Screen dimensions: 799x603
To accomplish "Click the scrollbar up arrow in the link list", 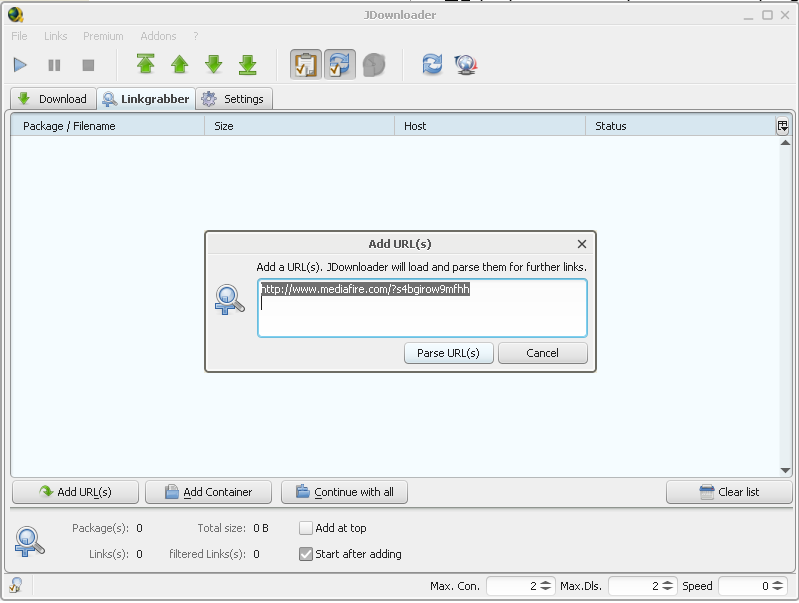I will 785,143.
